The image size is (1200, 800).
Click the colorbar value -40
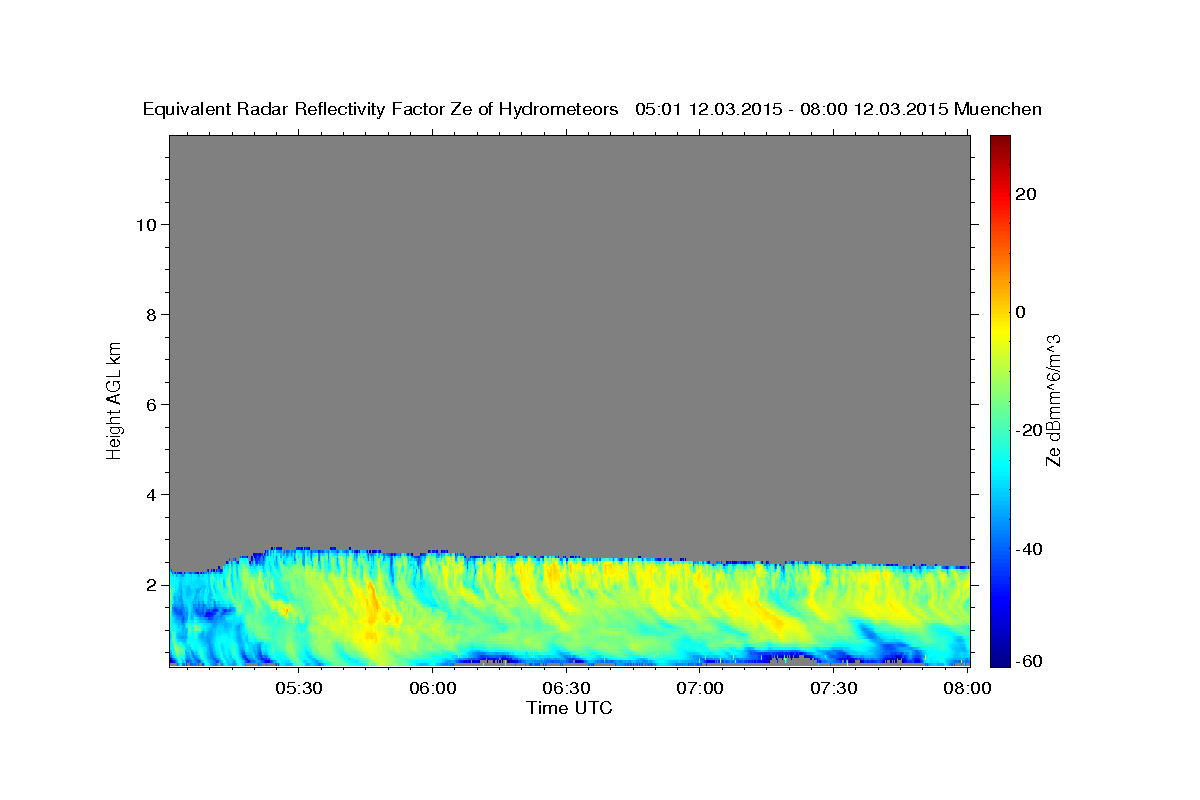tap(1028, 549)
